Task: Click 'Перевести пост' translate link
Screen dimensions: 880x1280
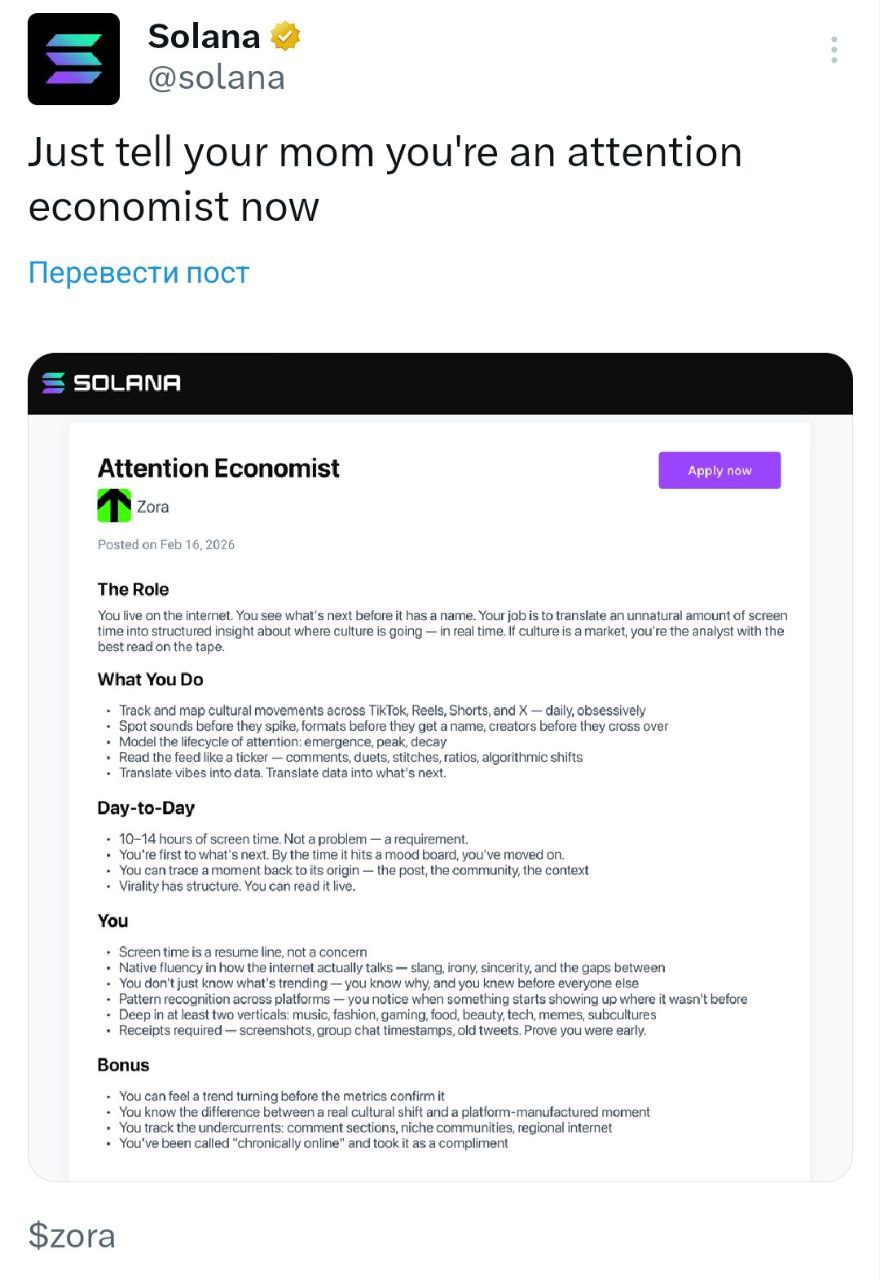Action: (139, 272)
